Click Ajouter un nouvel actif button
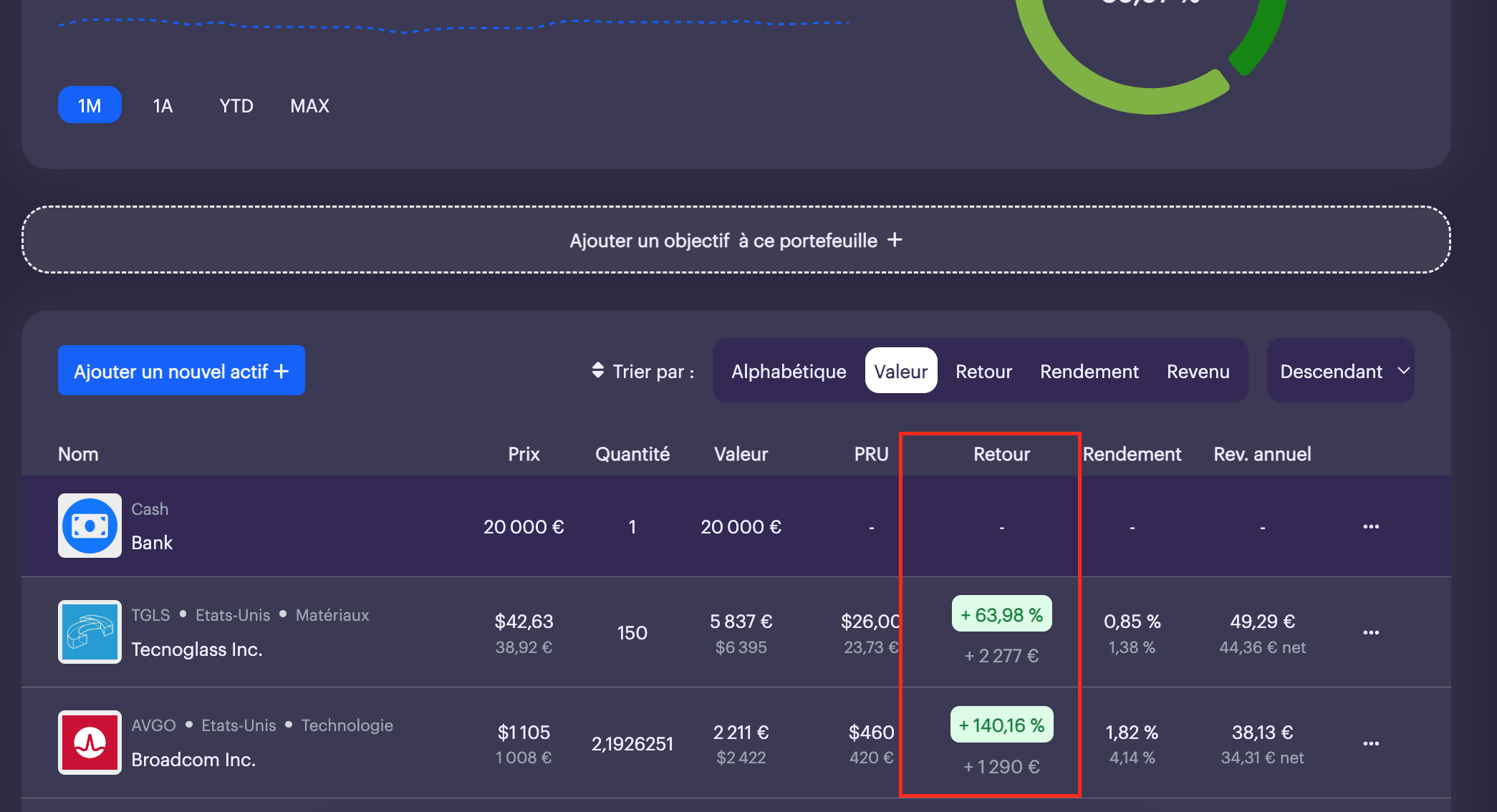Image resolution: width=1497 pixels, height=812 pixels. [x=181, y=370]
